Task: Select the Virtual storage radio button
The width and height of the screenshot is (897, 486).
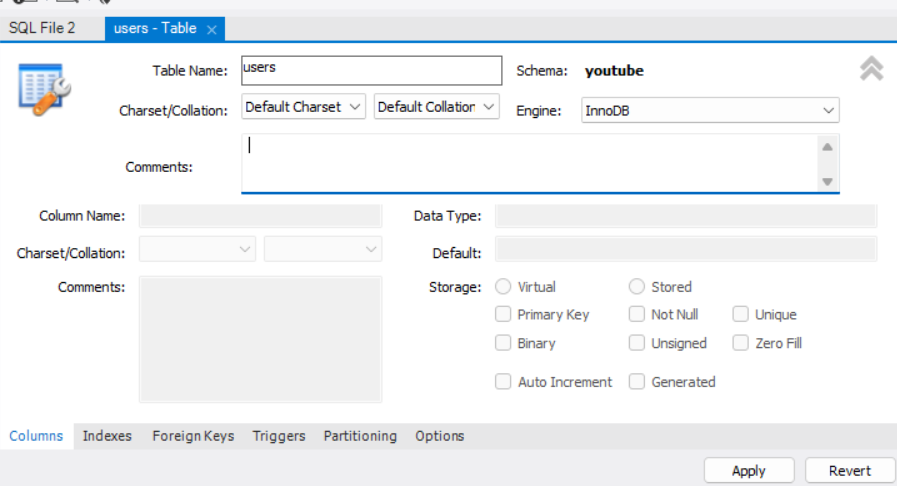Action: point(503,287)
